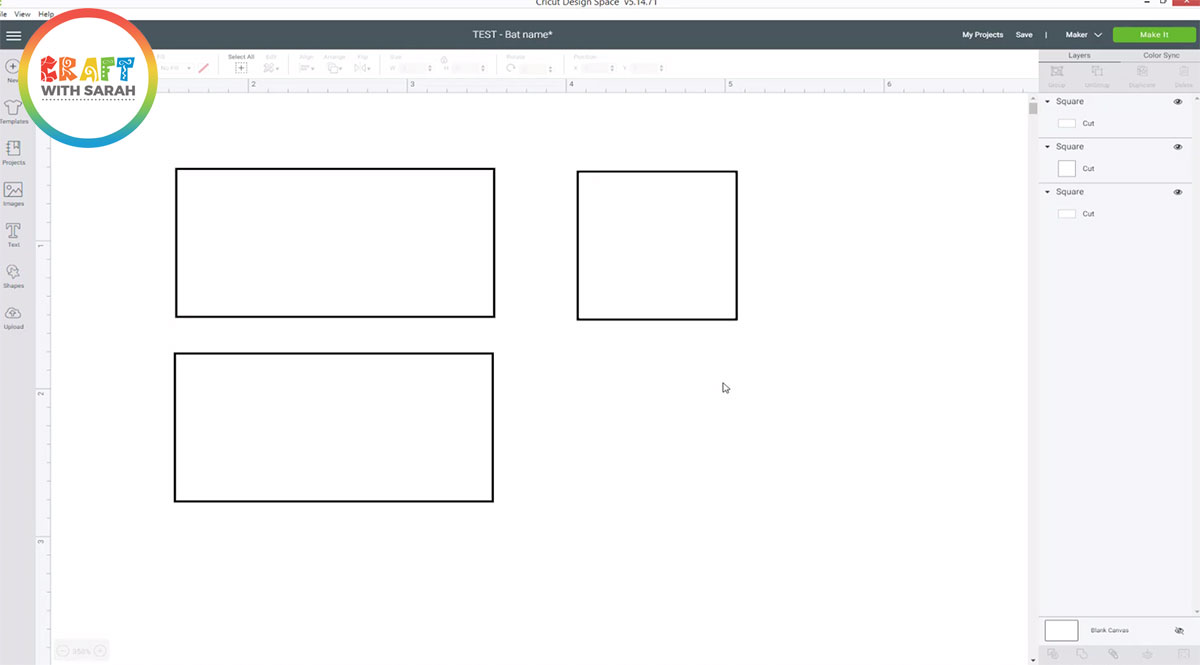The height and width of the screenshot is (665, 1200).
Task: Click the project title TEST - Bat name
Action: [x=513, y=35]
